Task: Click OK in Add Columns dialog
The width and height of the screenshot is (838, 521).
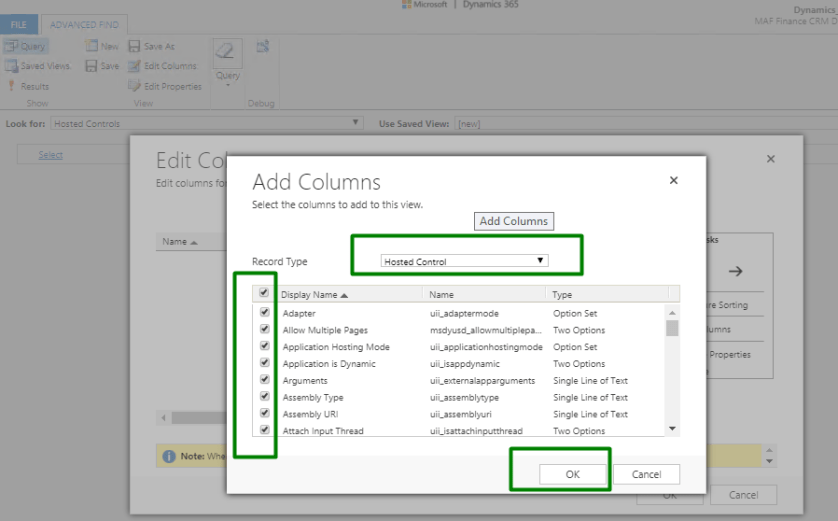Action: tap(572, 474)
